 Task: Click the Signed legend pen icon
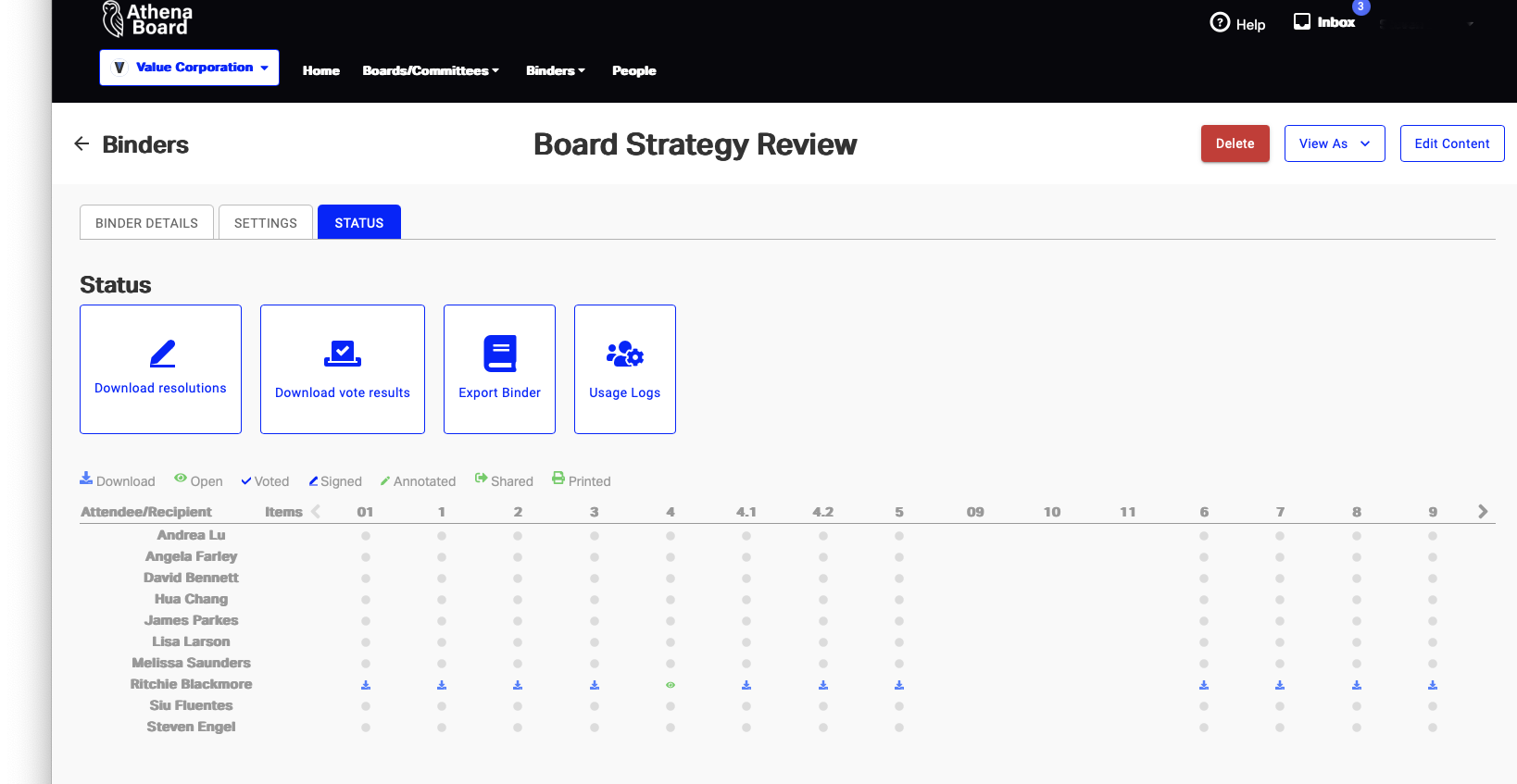coord(314,481)
